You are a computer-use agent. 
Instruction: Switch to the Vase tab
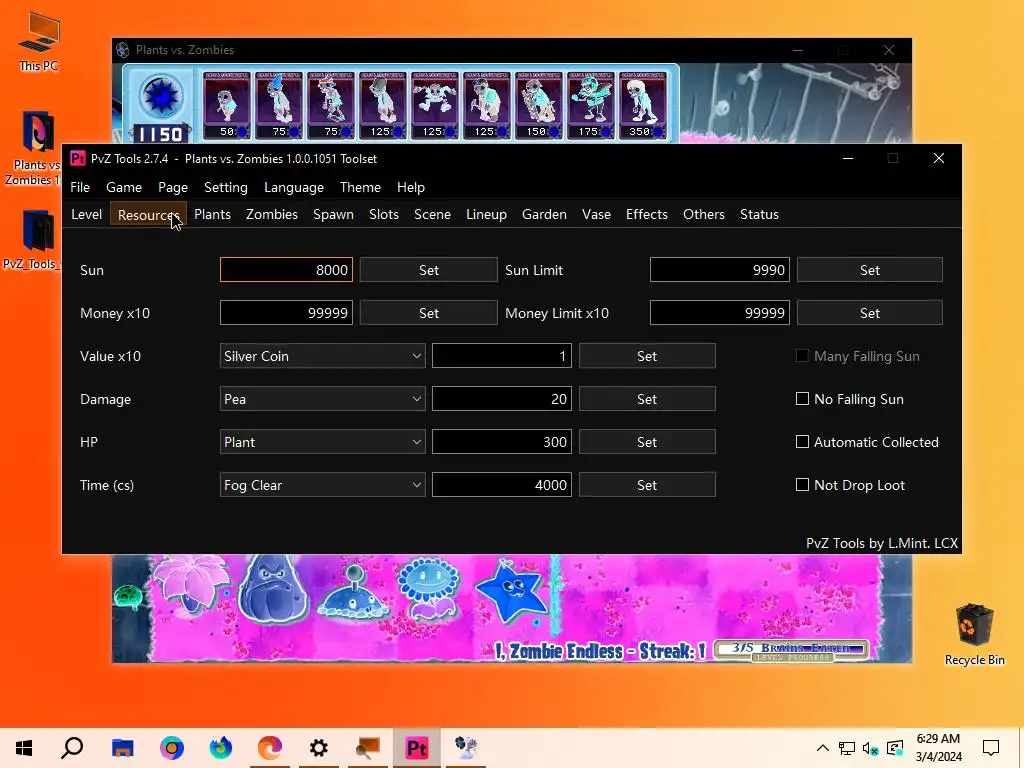coord(596,214)
